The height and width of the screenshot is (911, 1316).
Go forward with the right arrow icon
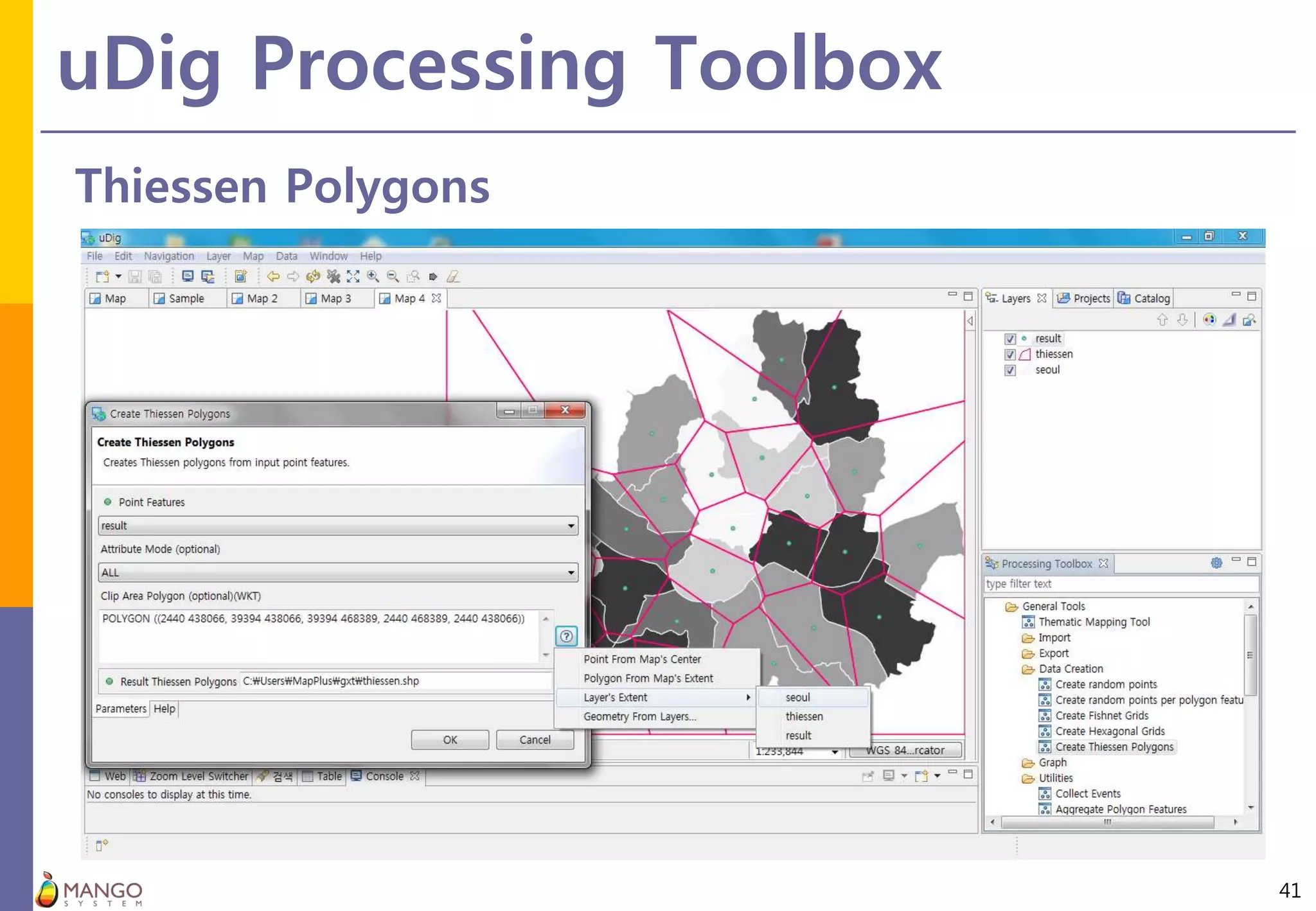point(293,277)
